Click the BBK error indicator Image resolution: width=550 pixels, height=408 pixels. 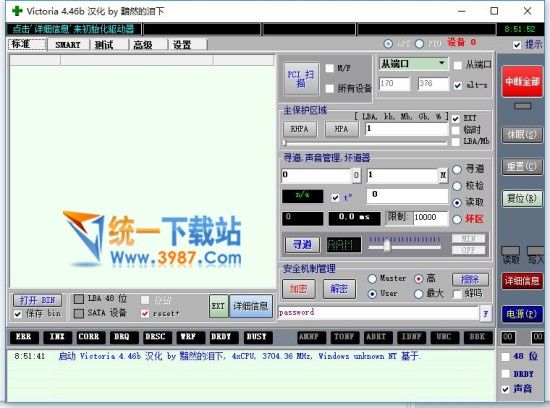point(477,337)
